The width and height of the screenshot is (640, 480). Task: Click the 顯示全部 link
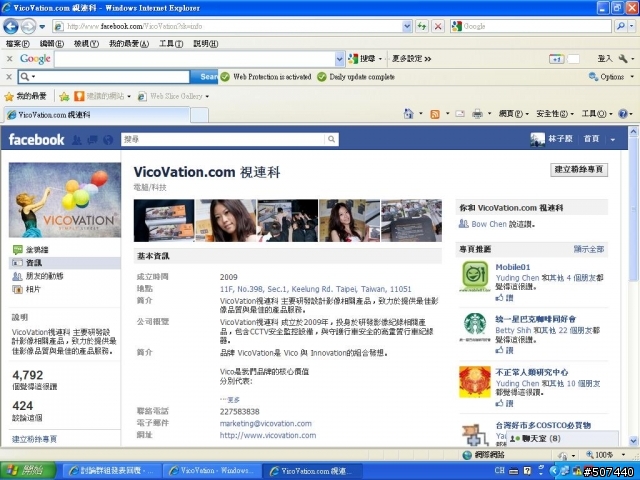click(589, 249)
